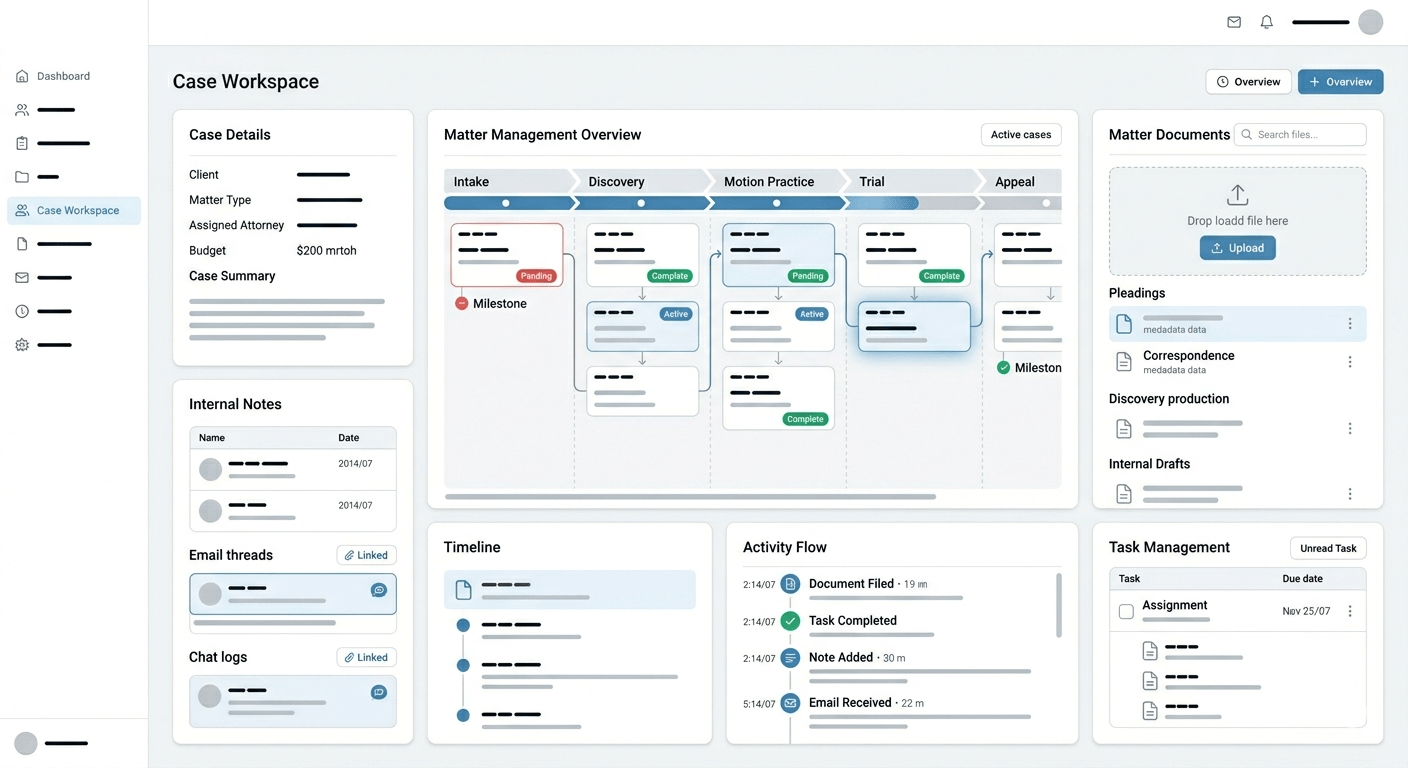Screen dimensions: 1408x768
Task: Click the notifications bell icon
Action: click(1267, 22)
